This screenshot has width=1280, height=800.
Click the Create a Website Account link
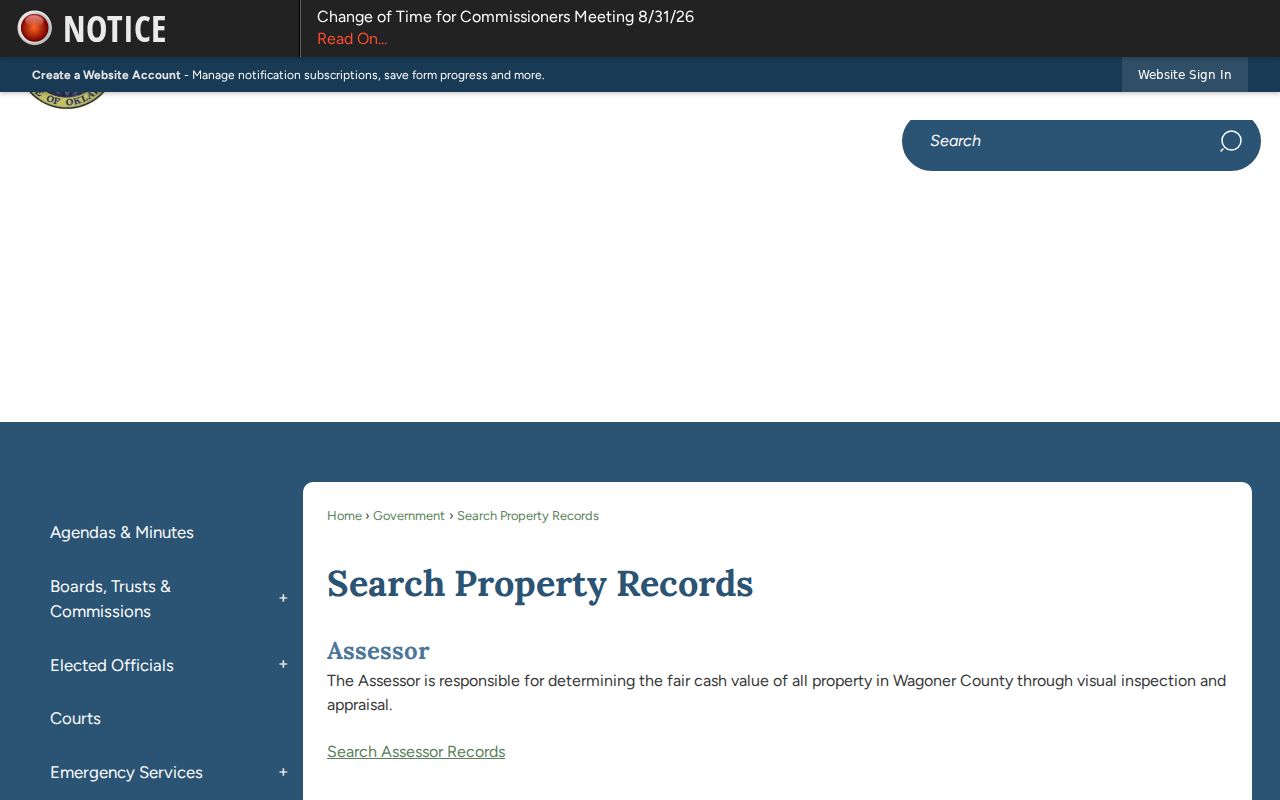(x=106, y=75)
